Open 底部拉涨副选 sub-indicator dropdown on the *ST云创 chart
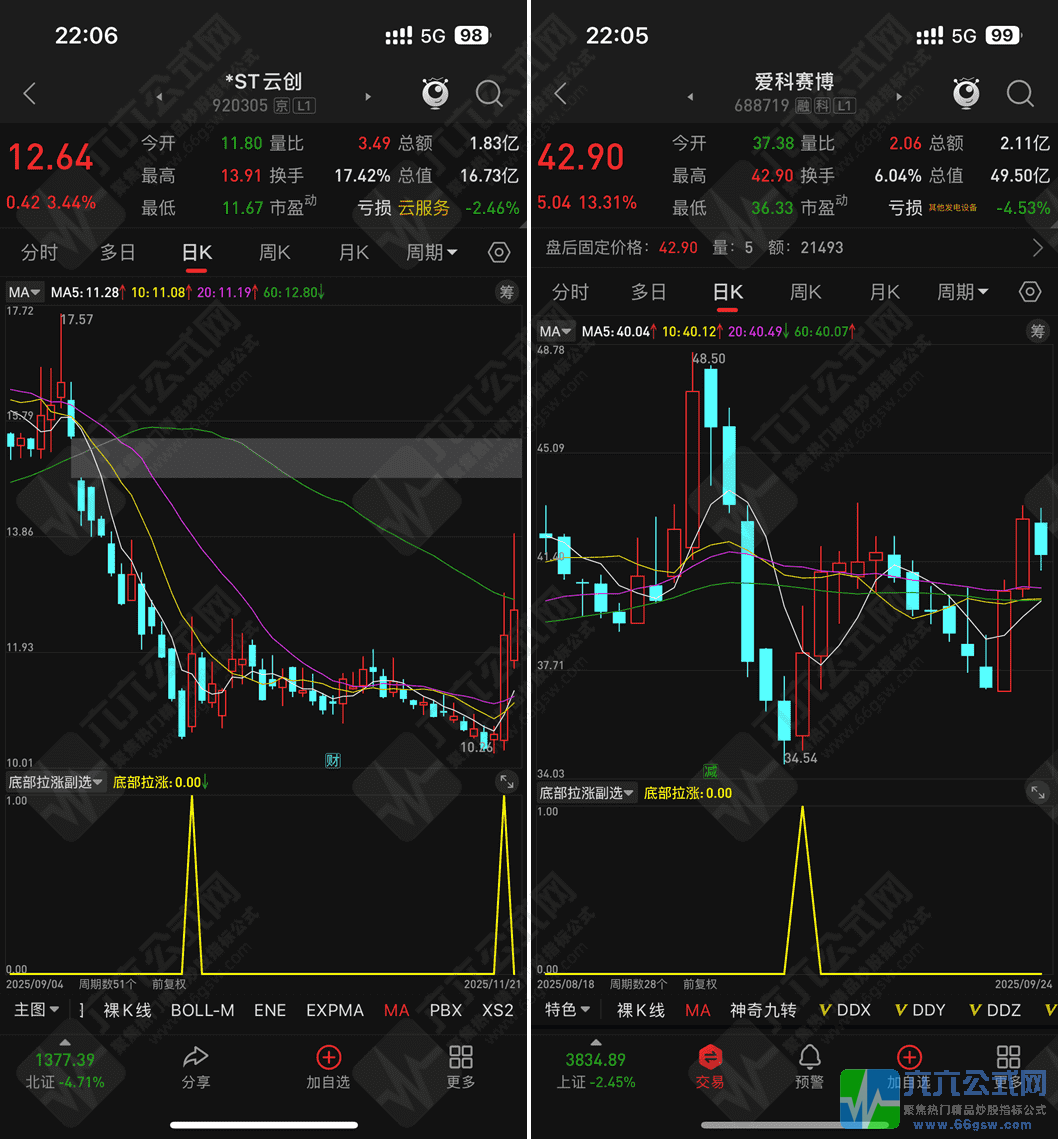 point(55,782)
